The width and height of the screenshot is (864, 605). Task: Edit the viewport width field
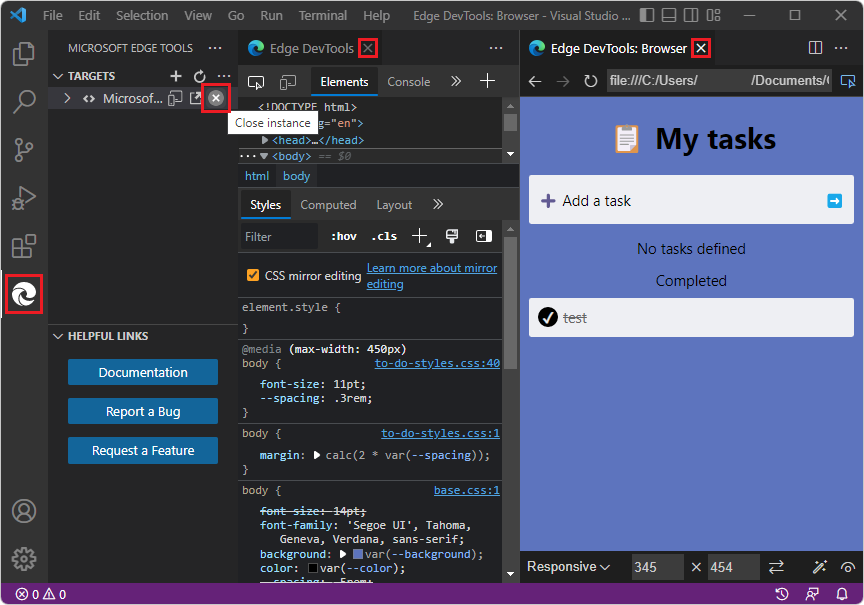pyautogui.click(x=657, y=566)
